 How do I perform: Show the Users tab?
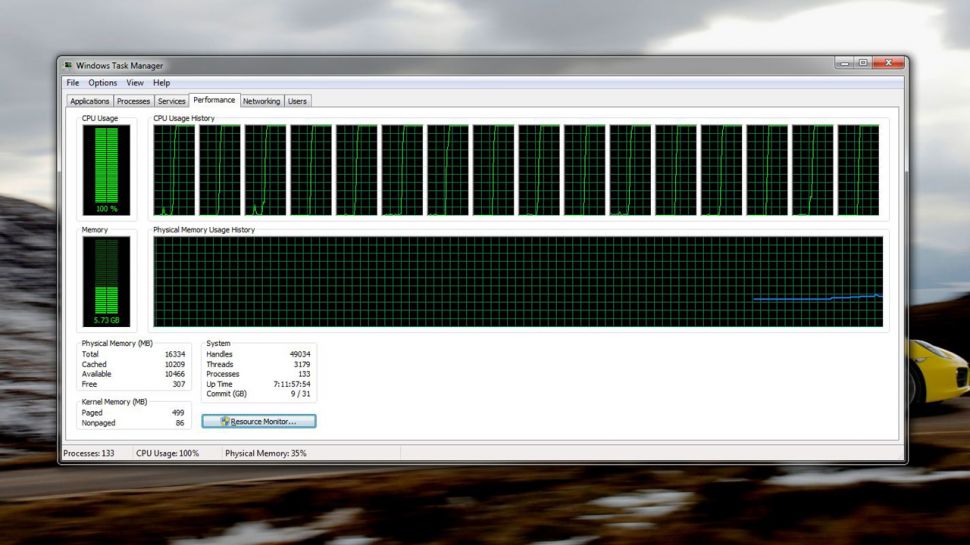tap(298, 101)
